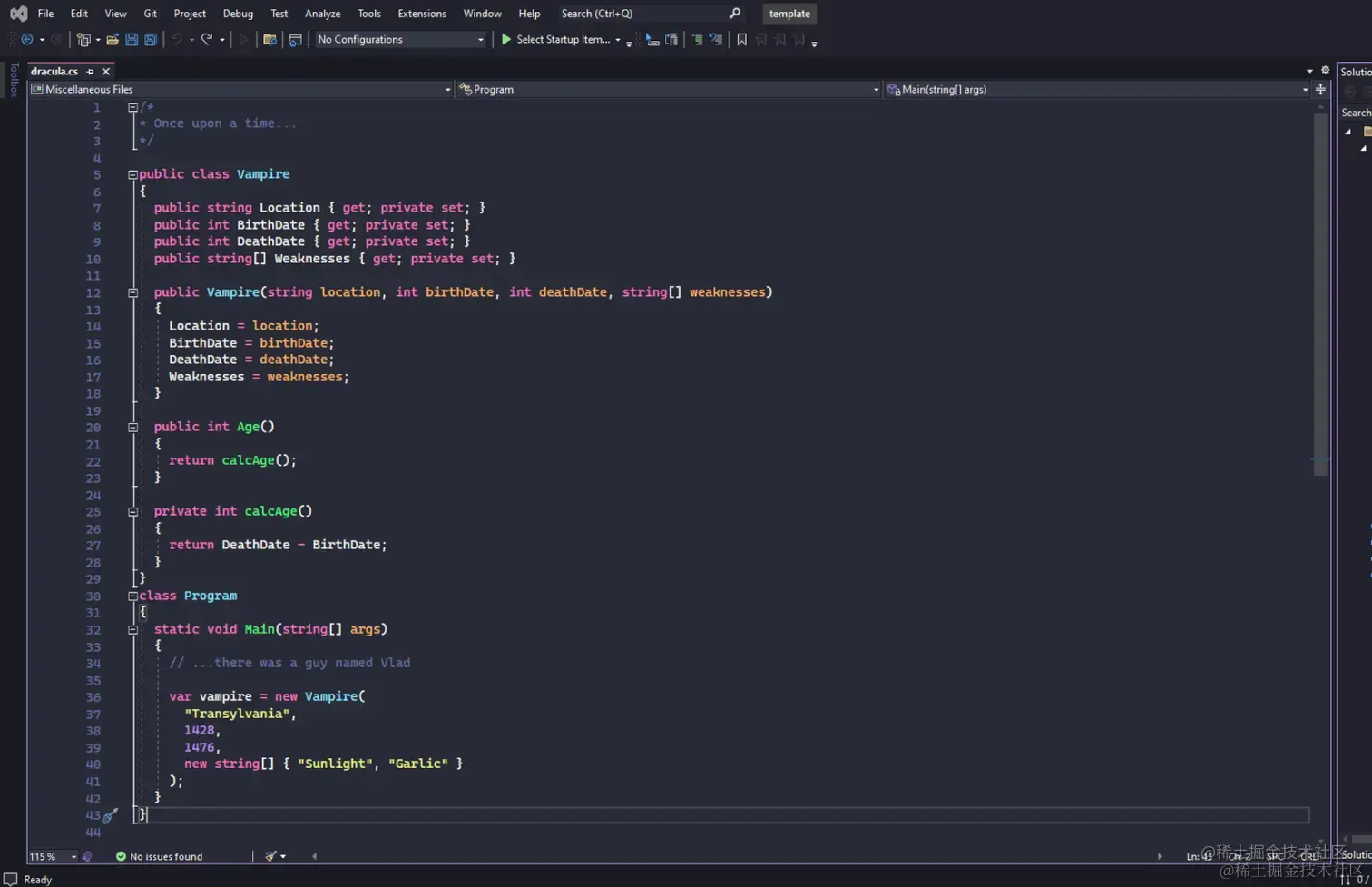Collapse the comment block on line 1
Viewport: 1372px width, 887px height.
tap(132, 106)
